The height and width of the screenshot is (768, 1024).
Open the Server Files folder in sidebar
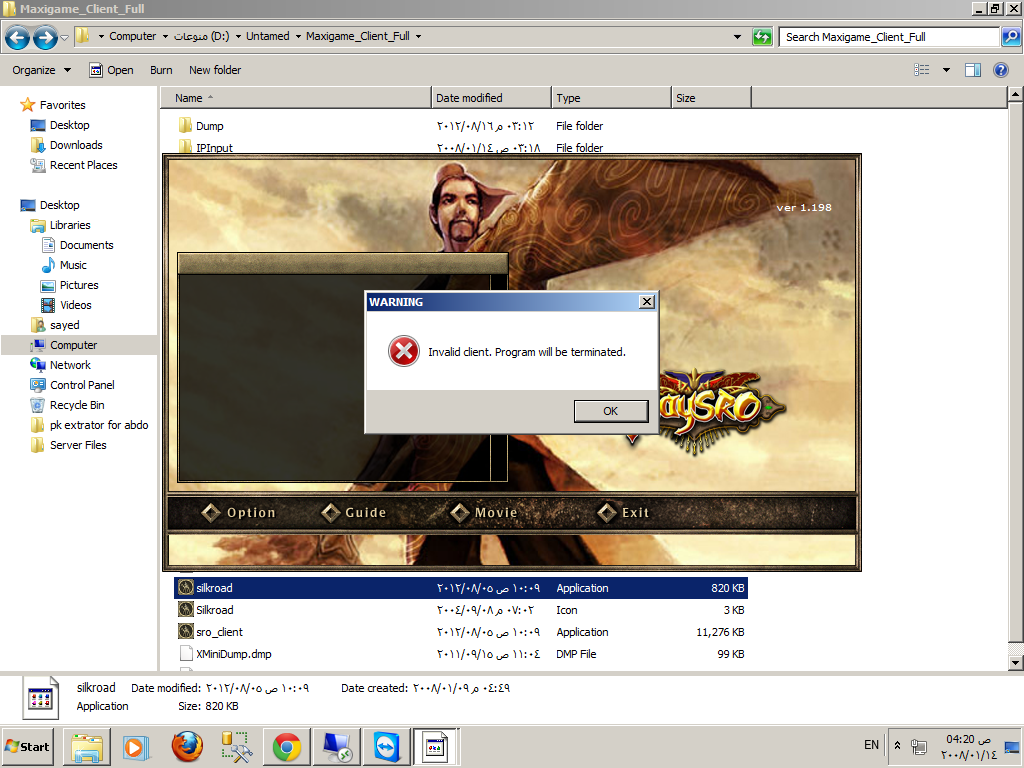[78, 445]
